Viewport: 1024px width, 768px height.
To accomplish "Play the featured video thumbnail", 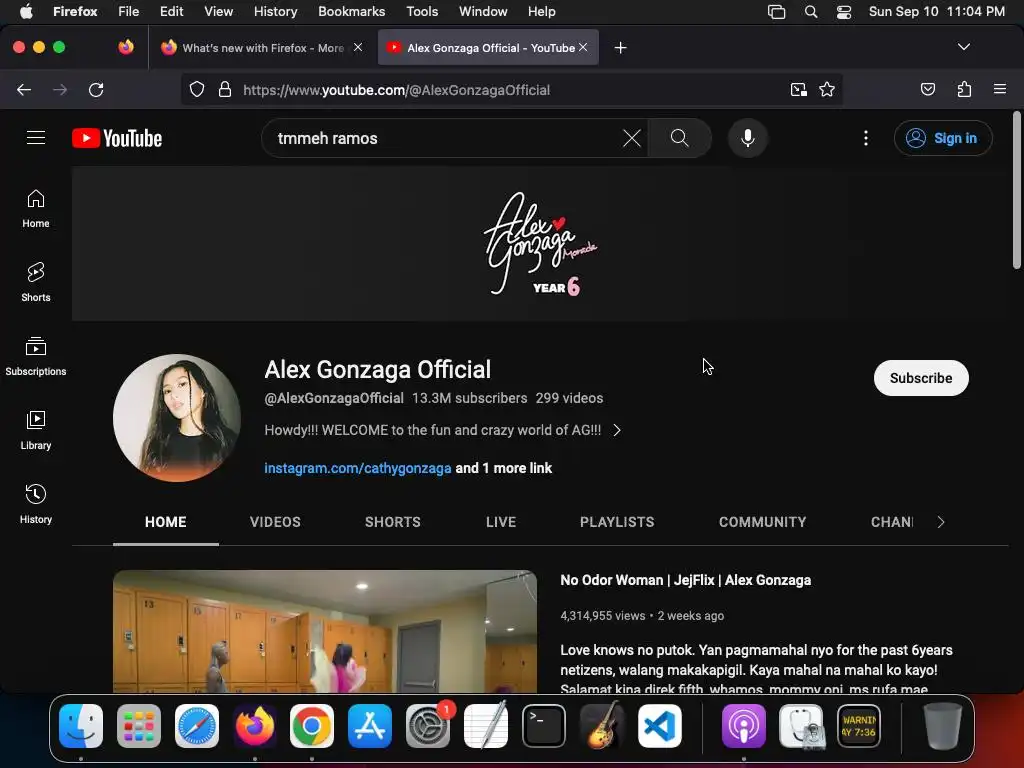I will [325, 631].
